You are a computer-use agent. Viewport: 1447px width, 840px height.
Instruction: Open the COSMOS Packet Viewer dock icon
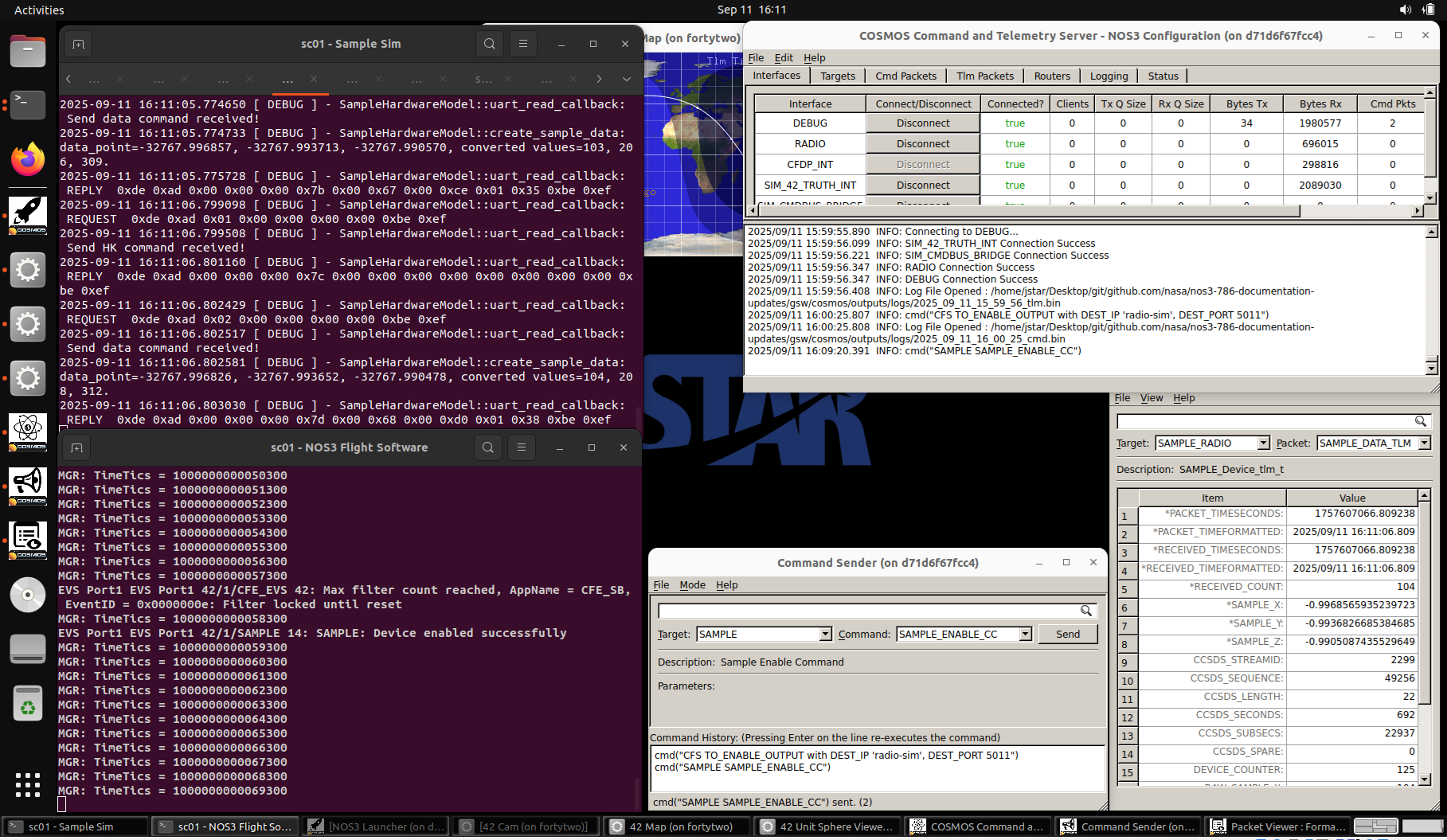[x=28, y=540]
